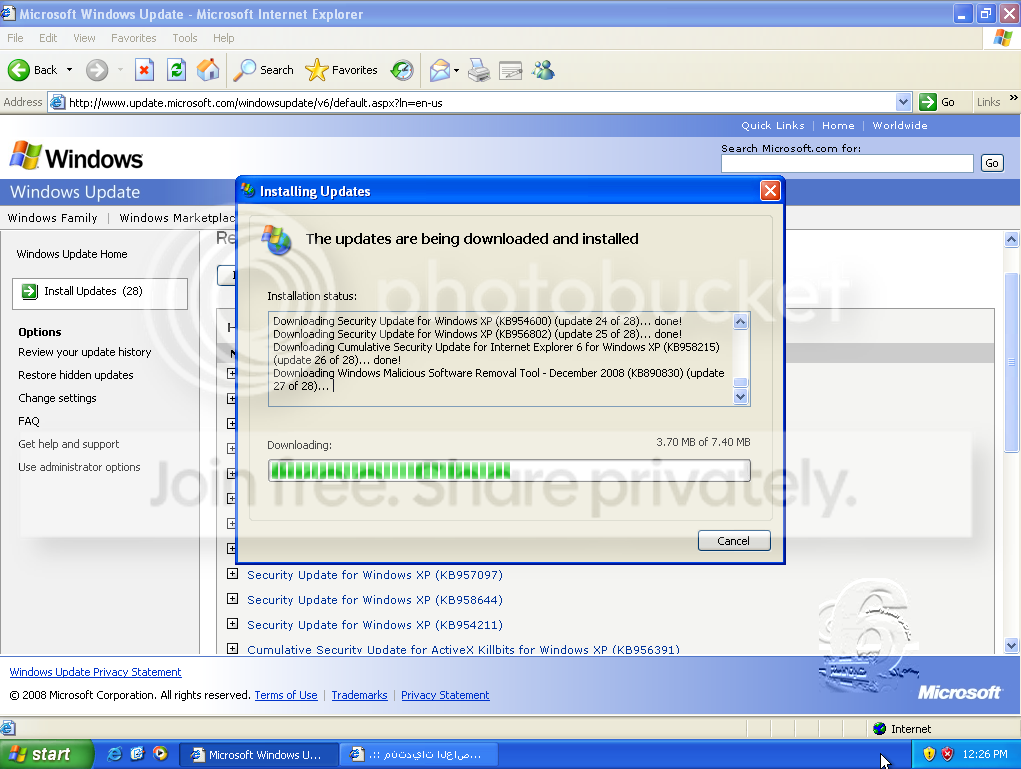
Task: Click the Internet zone globe icon
Action: click(880, 729)
